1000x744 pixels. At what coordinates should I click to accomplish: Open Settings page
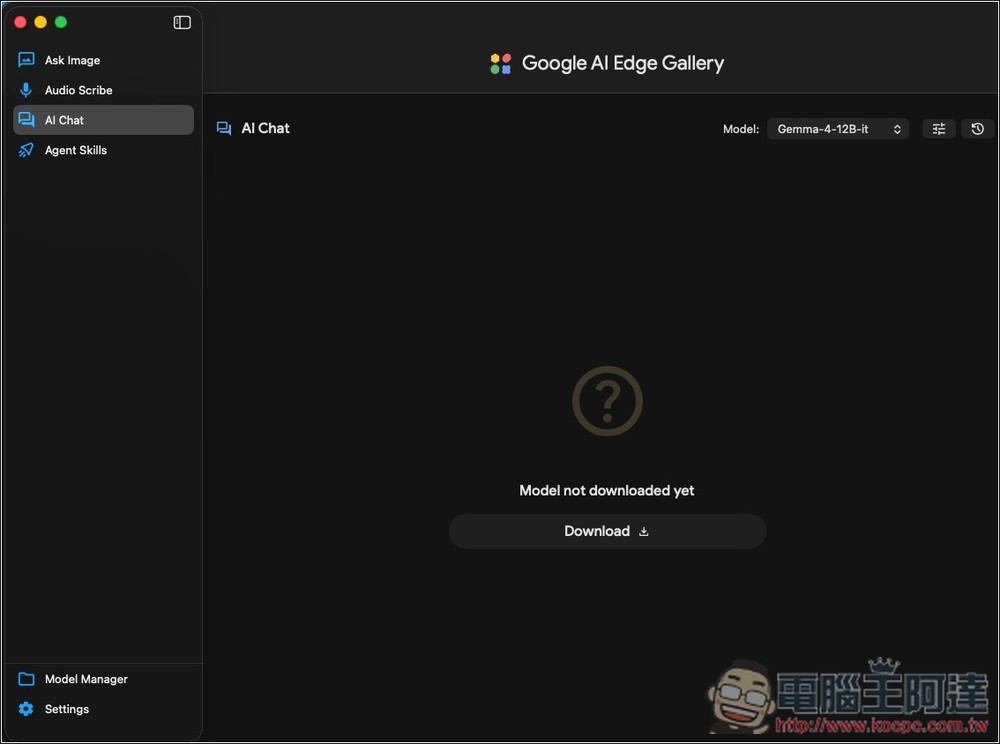point(103,709)
